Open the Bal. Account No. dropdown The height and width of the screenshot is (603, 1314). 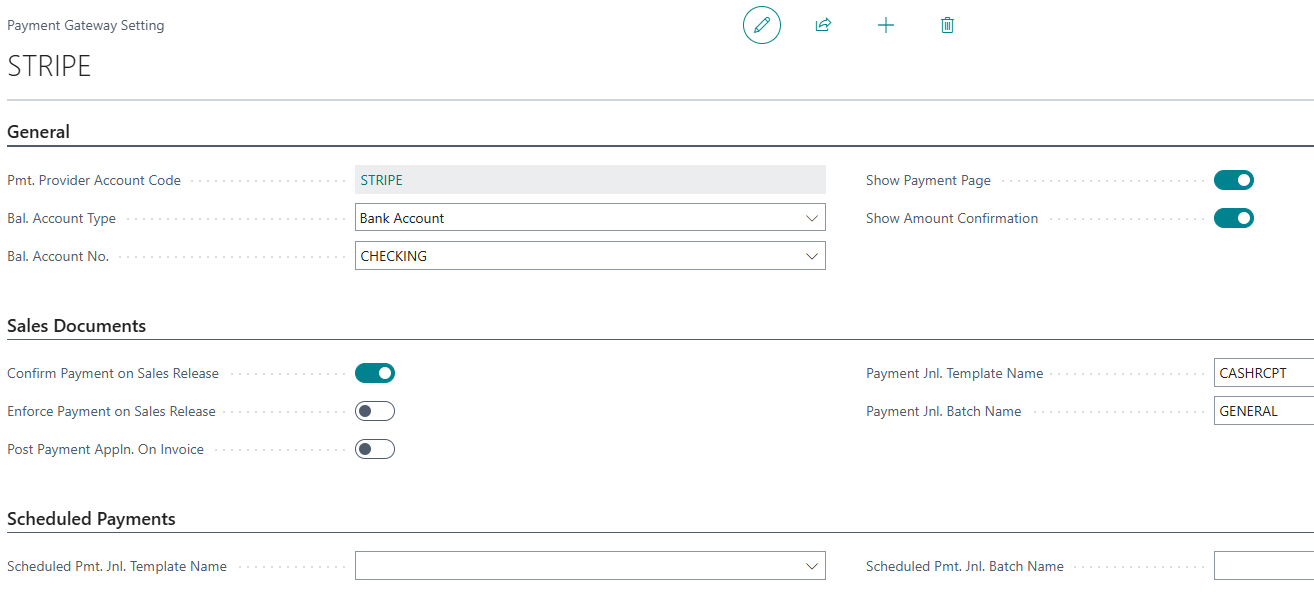point(811,256)
